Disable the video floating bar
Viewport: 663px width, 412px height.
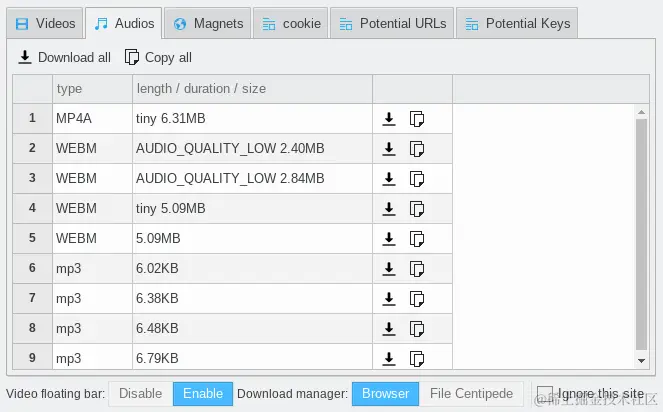point(140,394)
